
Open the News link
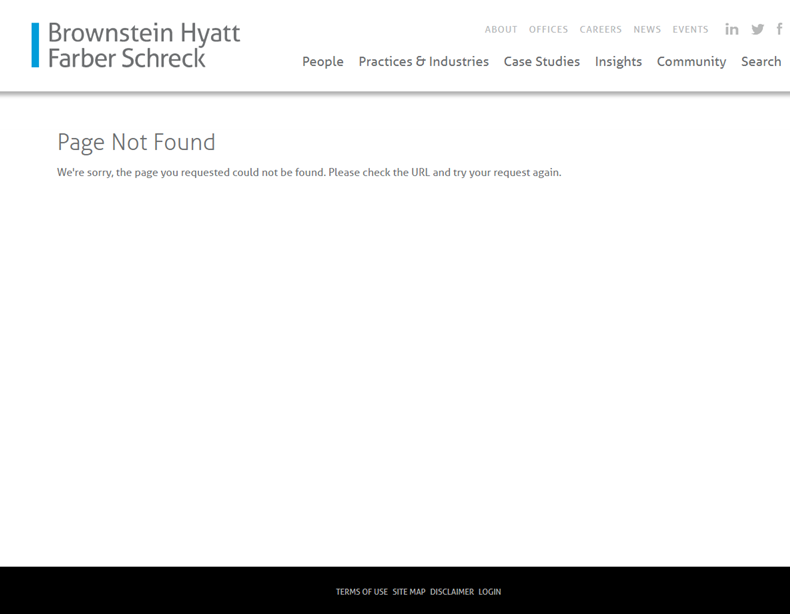[x=647, y=29]
